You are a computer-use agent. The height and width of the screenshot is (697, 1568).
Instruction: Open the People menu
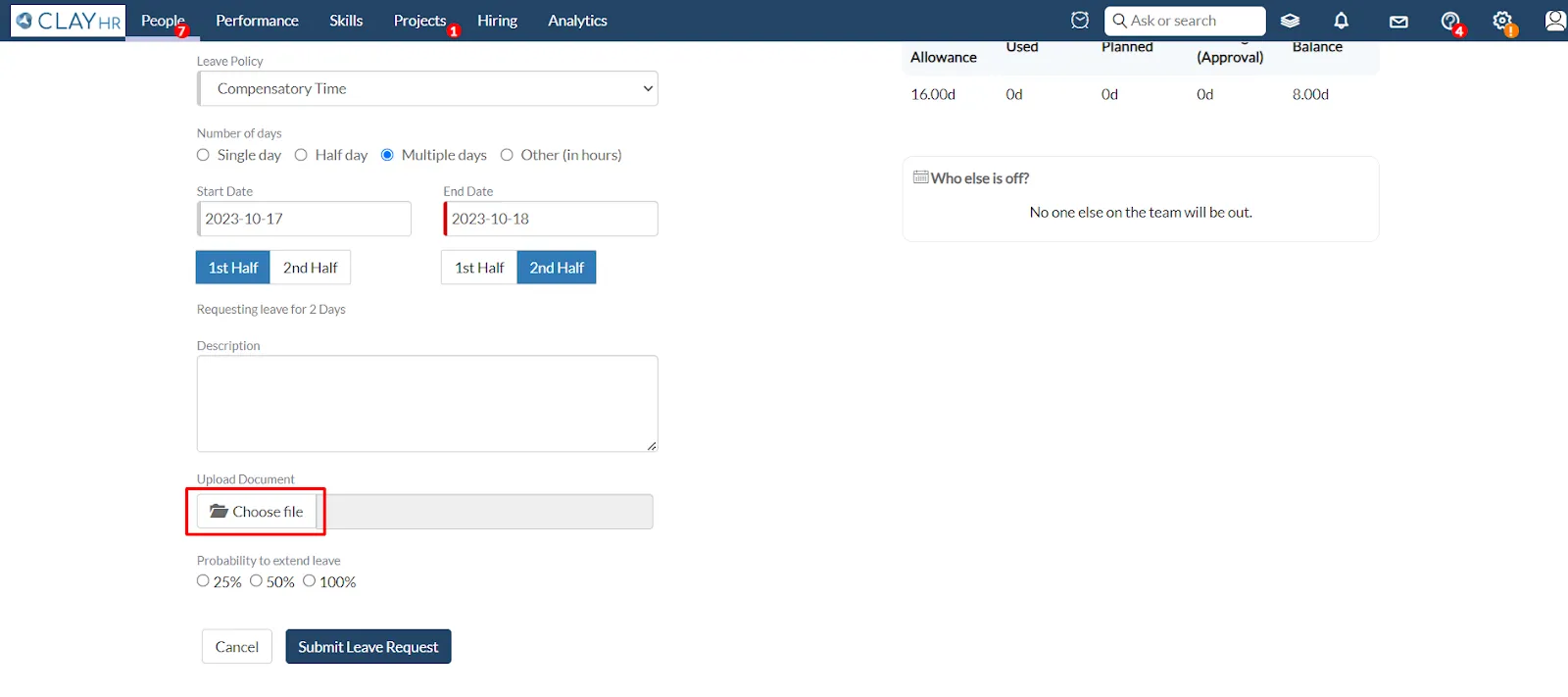click(163, 21)
